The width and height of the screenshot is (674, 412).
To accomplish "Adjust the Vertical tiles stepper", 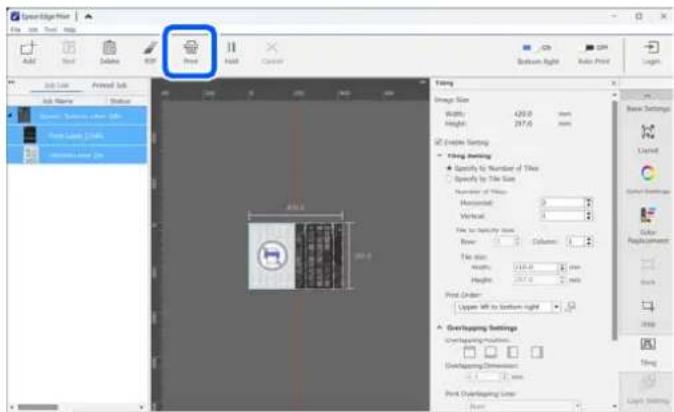I will pos(588,215).
